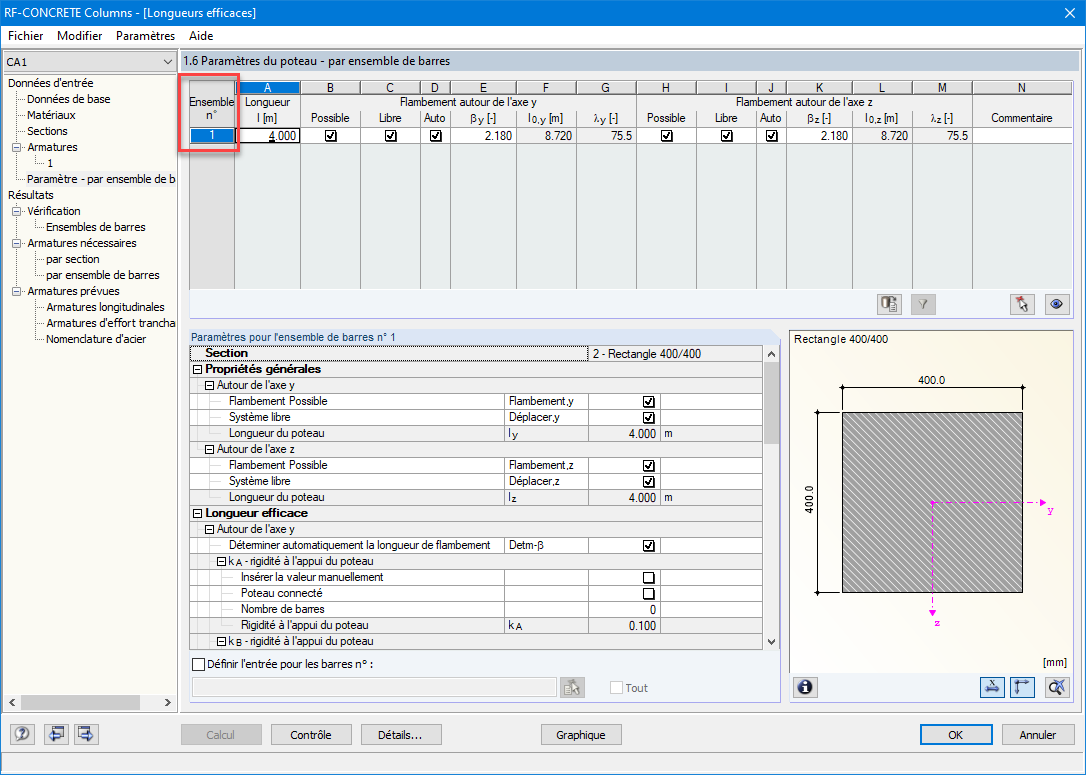Select Sections in navigation tree

47,131
